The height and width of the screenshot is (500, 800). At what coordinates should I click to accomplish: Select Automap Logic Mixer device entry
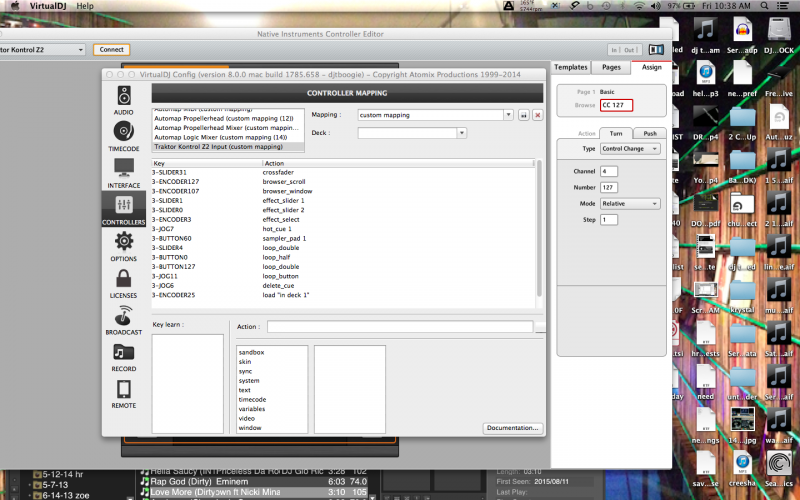point(229,137)
